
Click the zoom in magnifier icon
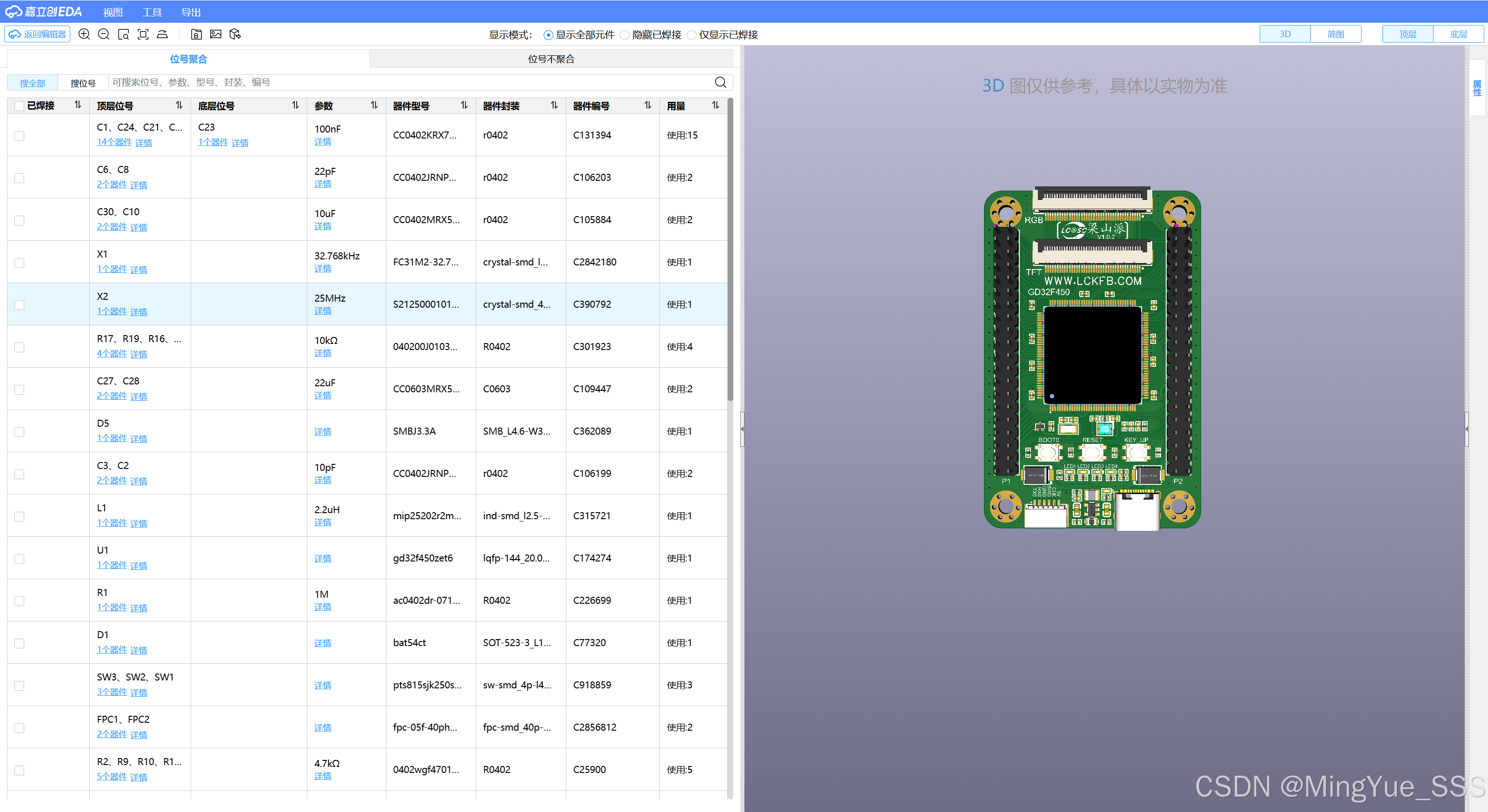84,34
